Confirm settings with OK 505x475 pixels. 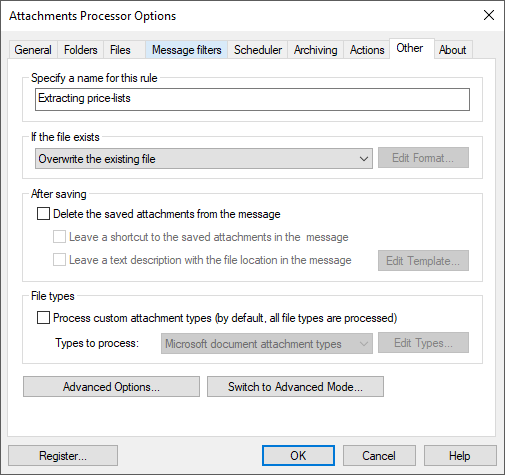point(298,456)
